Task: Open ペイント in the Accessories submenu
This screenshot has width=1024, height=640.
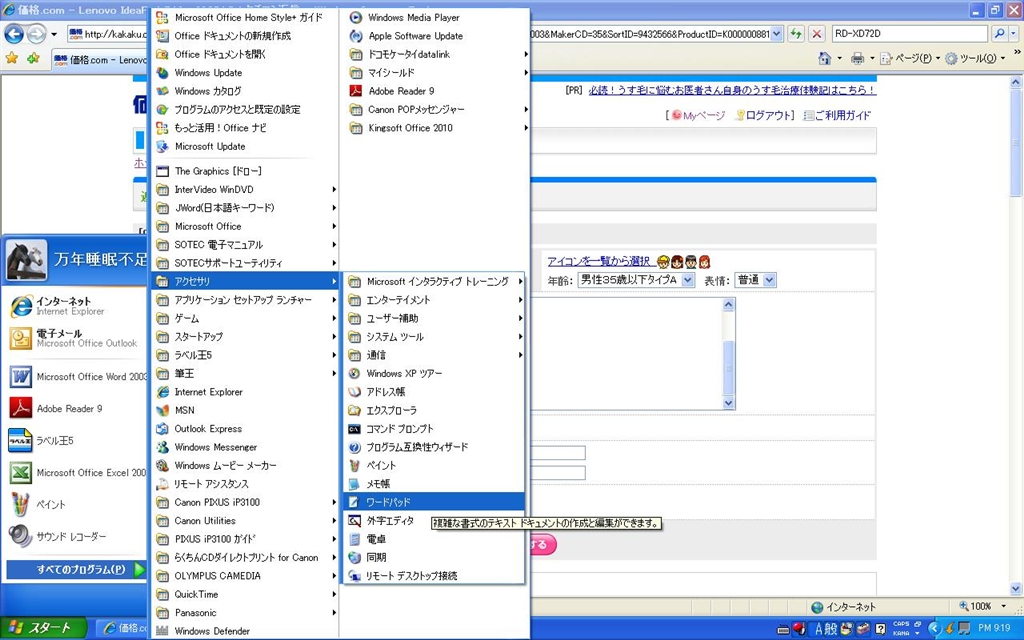Action: point(434,465)
